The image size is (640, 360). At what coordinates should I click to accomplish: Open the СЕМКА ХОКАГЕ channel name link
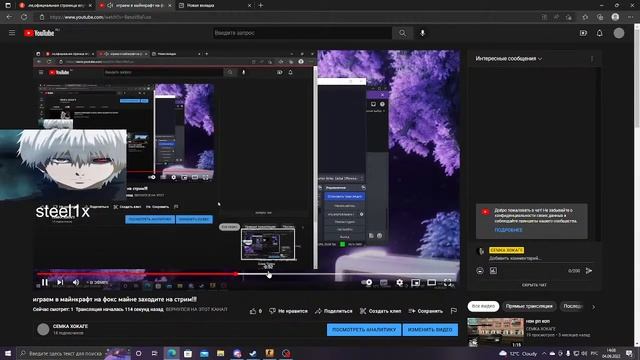click(x=70, y=327)
